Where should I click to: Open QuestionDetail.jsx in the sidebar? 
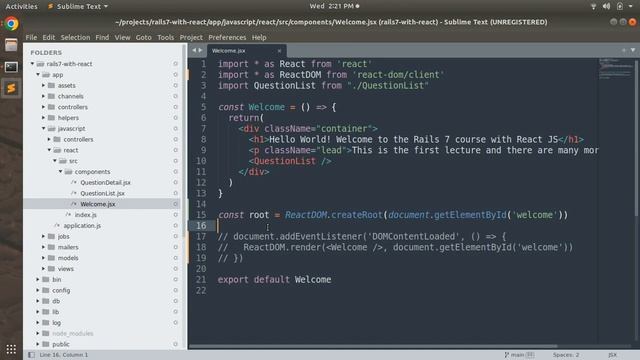coord(105,182)
